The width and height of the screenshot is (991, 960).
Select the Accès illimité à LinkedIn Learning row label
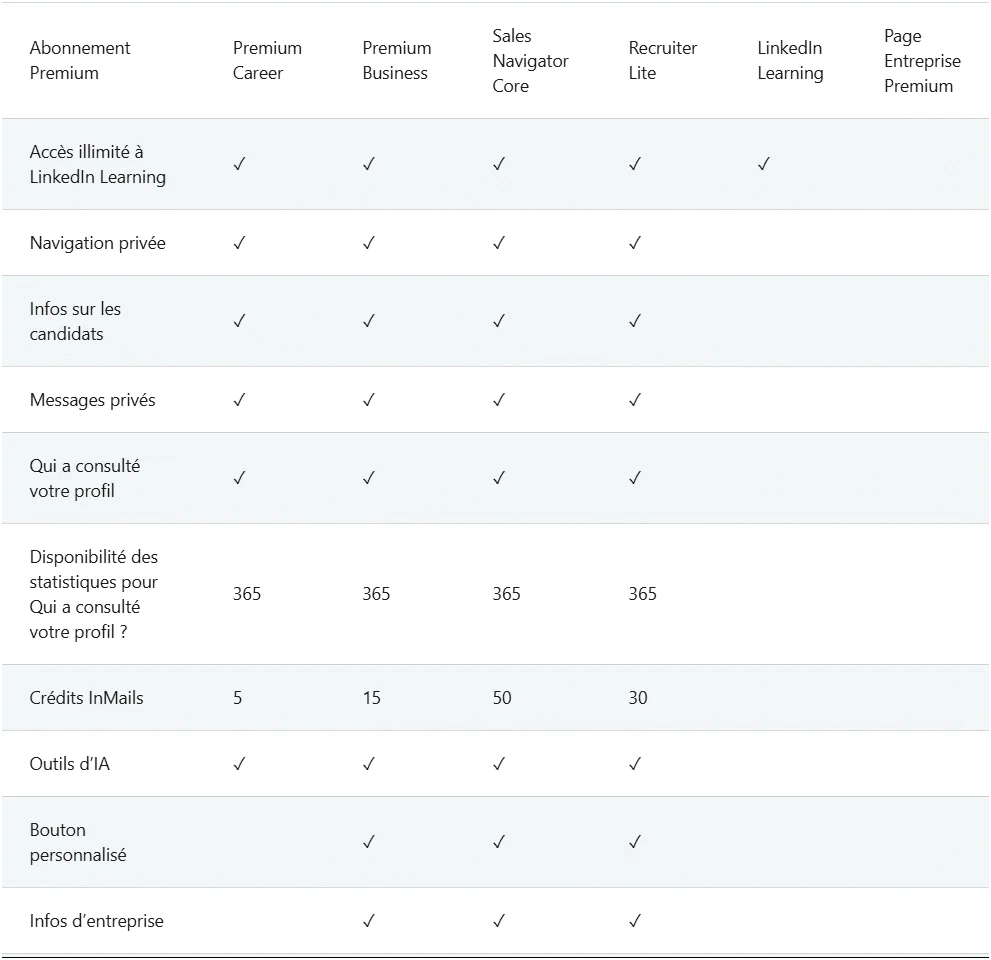click(97, 164)
